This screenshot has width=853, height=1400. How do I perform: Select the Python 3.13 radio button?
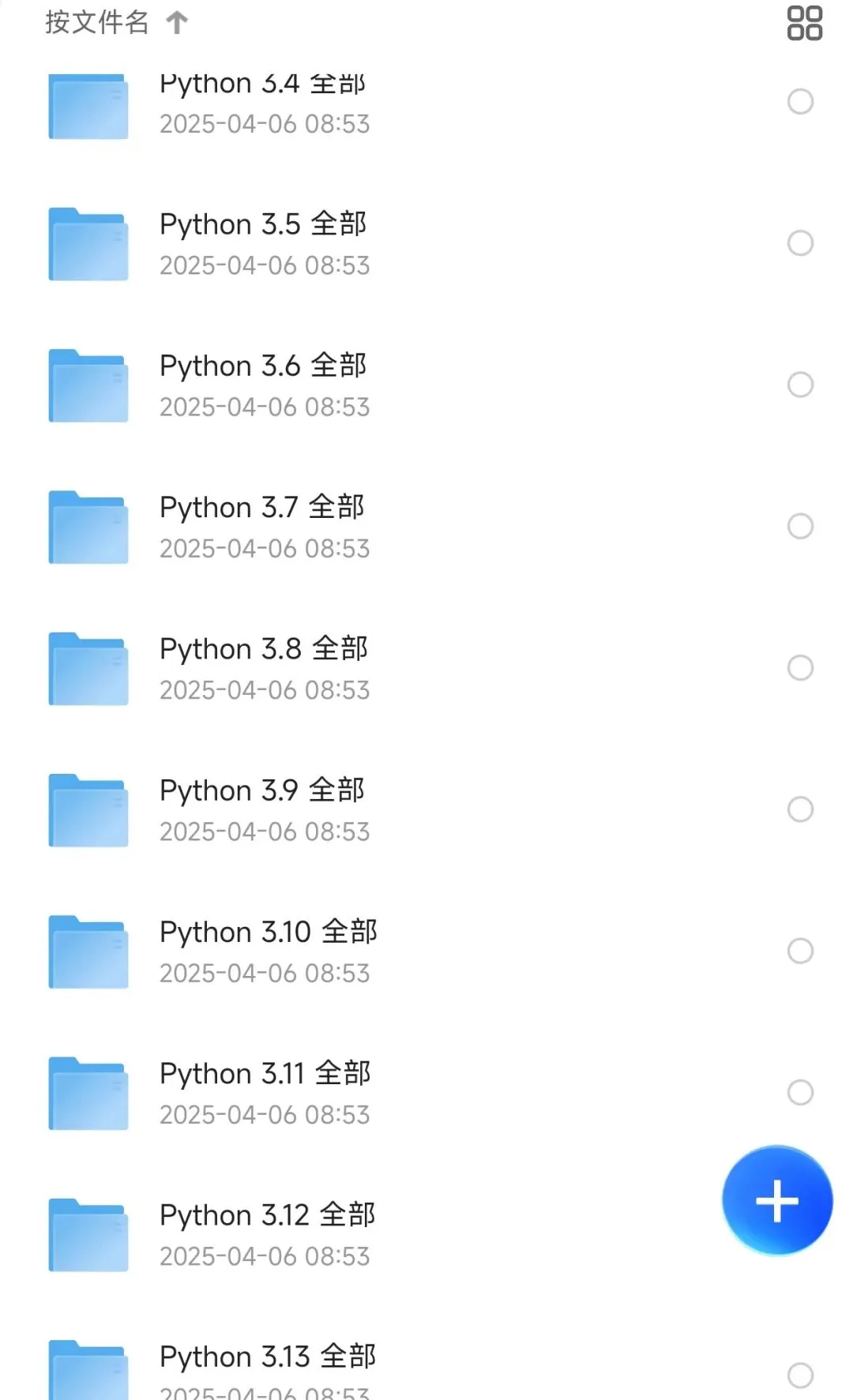point(800,1375)
